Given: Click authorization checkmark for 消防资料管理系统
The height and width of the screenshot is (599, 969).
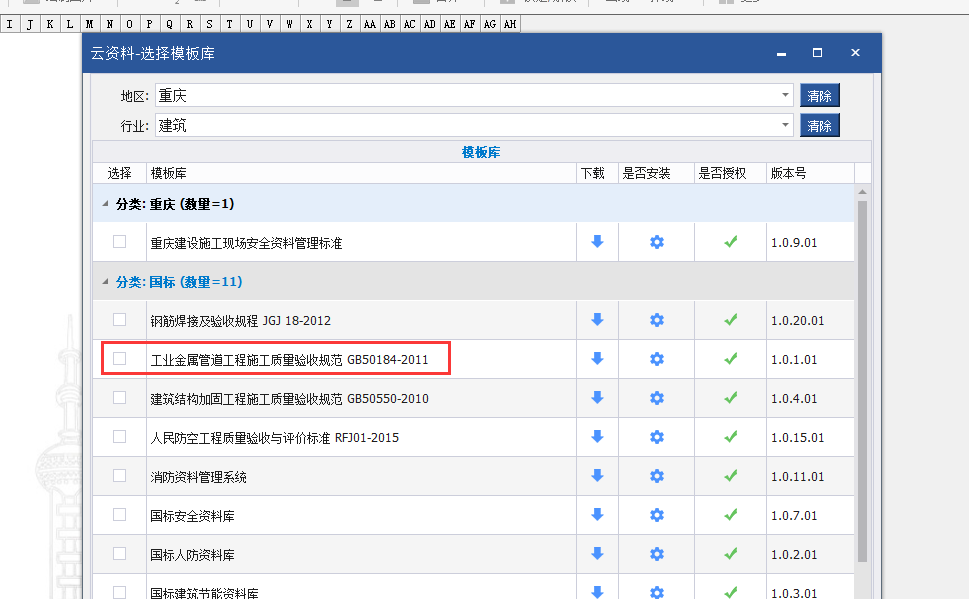Looking at the screenshot, I should coord(731,476).
